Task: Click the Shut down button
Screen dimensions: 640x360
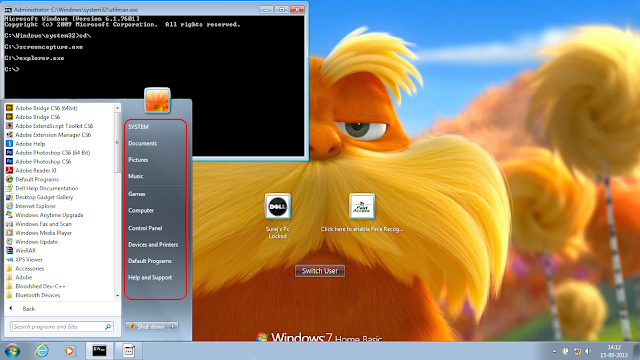Action: 148,327
